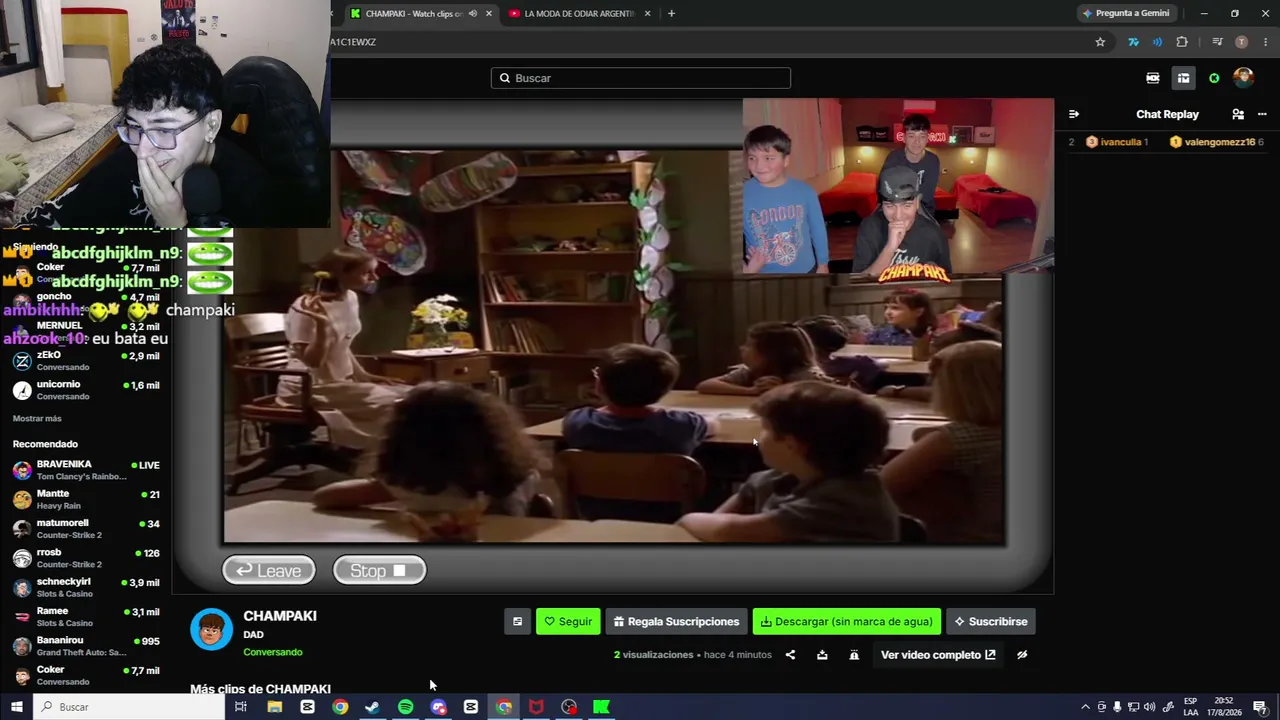The width and height of the screenshot is (1280, 720).
Task: Open the Windows Start menu
Action: pyautogui.click(x=17, y=707)
